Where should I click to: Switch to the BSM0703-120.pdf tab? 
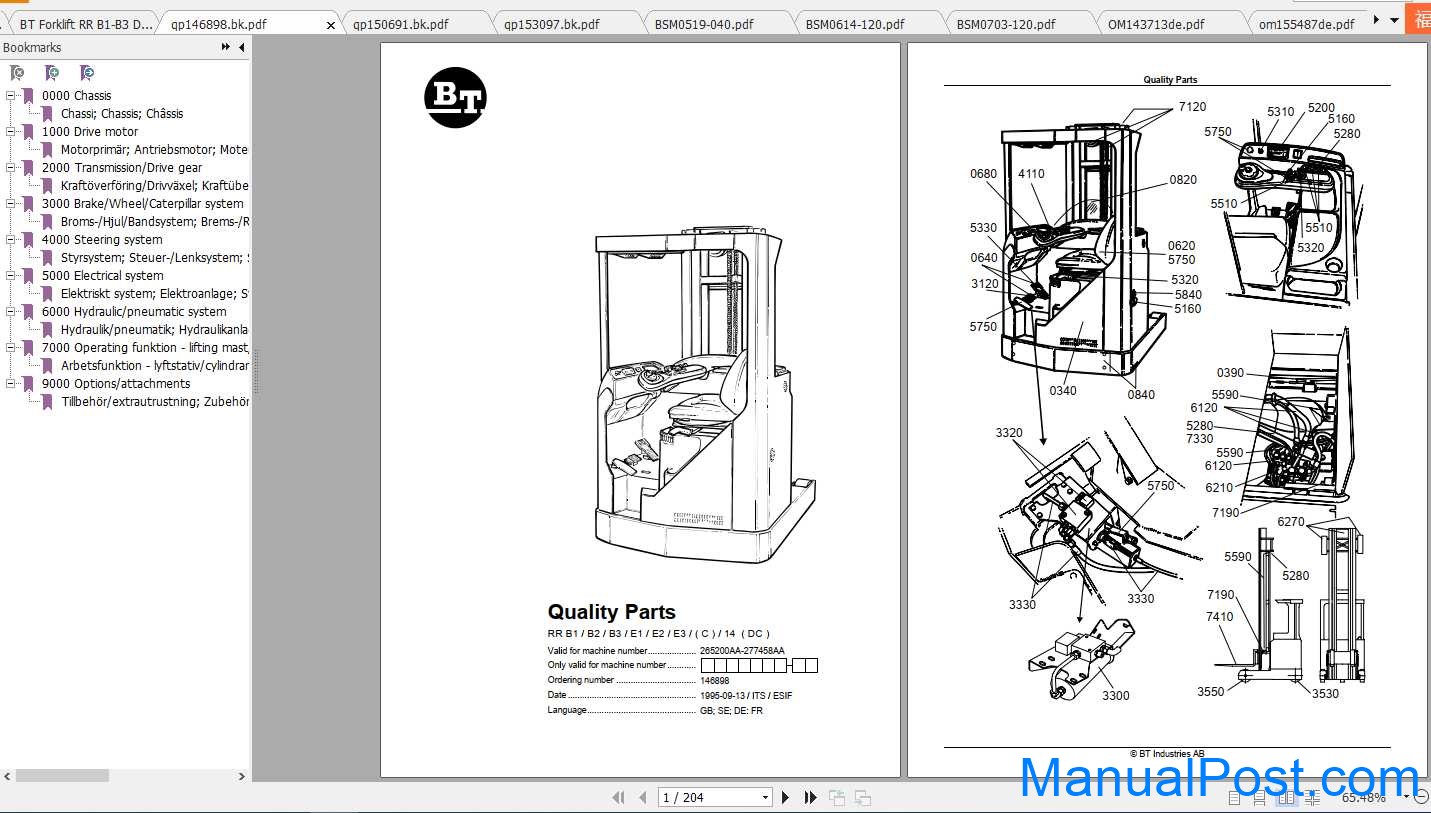point(1005,24)
